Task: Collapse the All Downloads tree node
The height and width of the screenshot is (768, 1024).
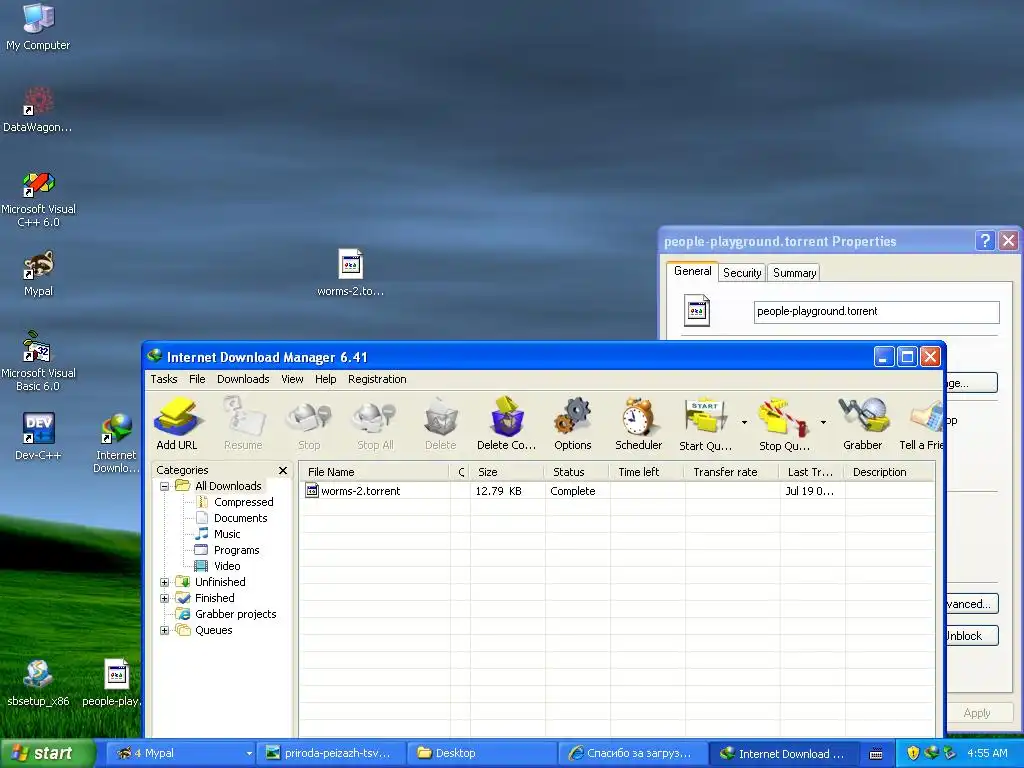Action: coord(165,486)
